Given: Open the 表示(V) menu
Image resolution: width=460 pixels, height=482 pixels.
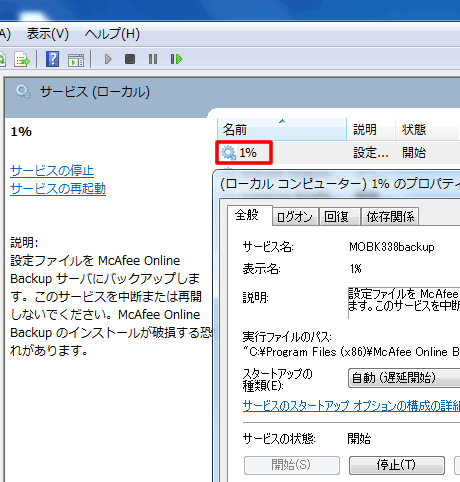Looking at the screenshot, I should click(48, 34).
